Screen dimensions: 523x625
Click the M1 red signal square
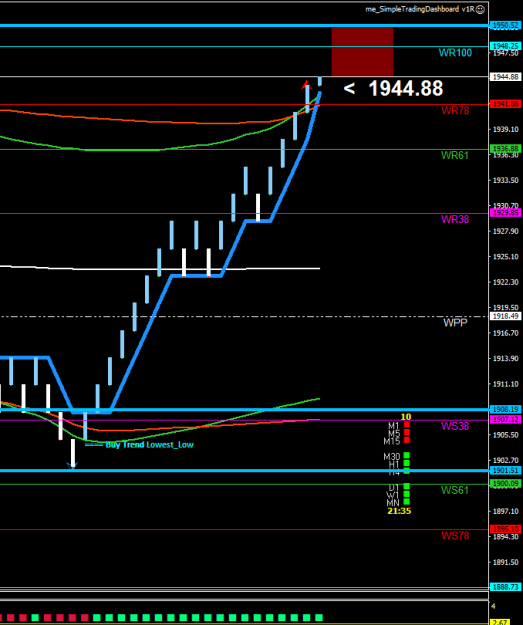coord(407,425)
